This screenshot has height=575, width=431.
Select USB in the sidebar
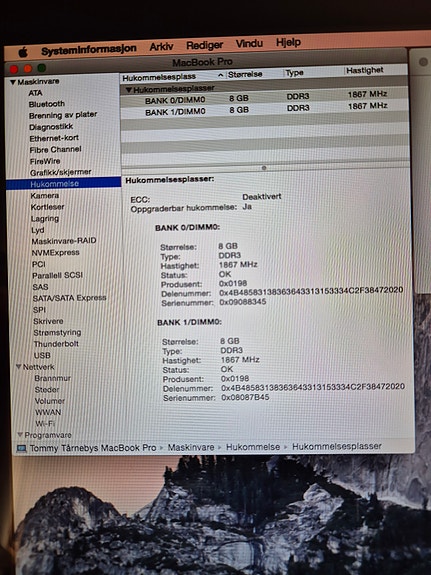click(x=42, y=355)
